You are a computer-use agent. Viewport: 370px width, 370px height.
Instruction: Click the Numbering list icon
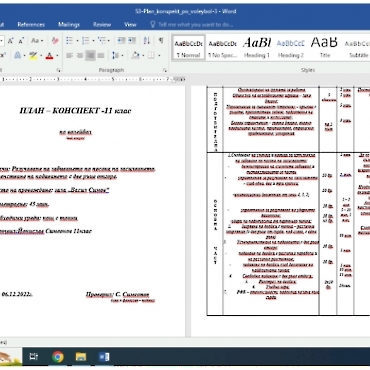coord(85,41)
